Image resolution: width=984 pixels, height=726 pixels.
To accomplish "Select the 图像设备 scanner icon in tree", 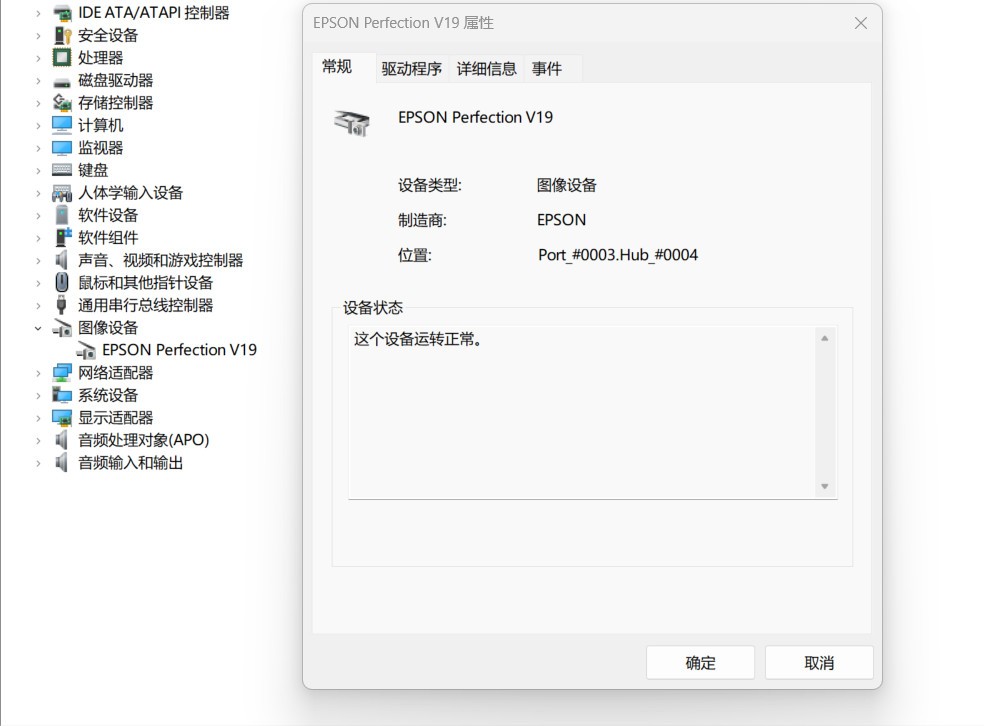I will pyautogui.click(x=62, y=328).
